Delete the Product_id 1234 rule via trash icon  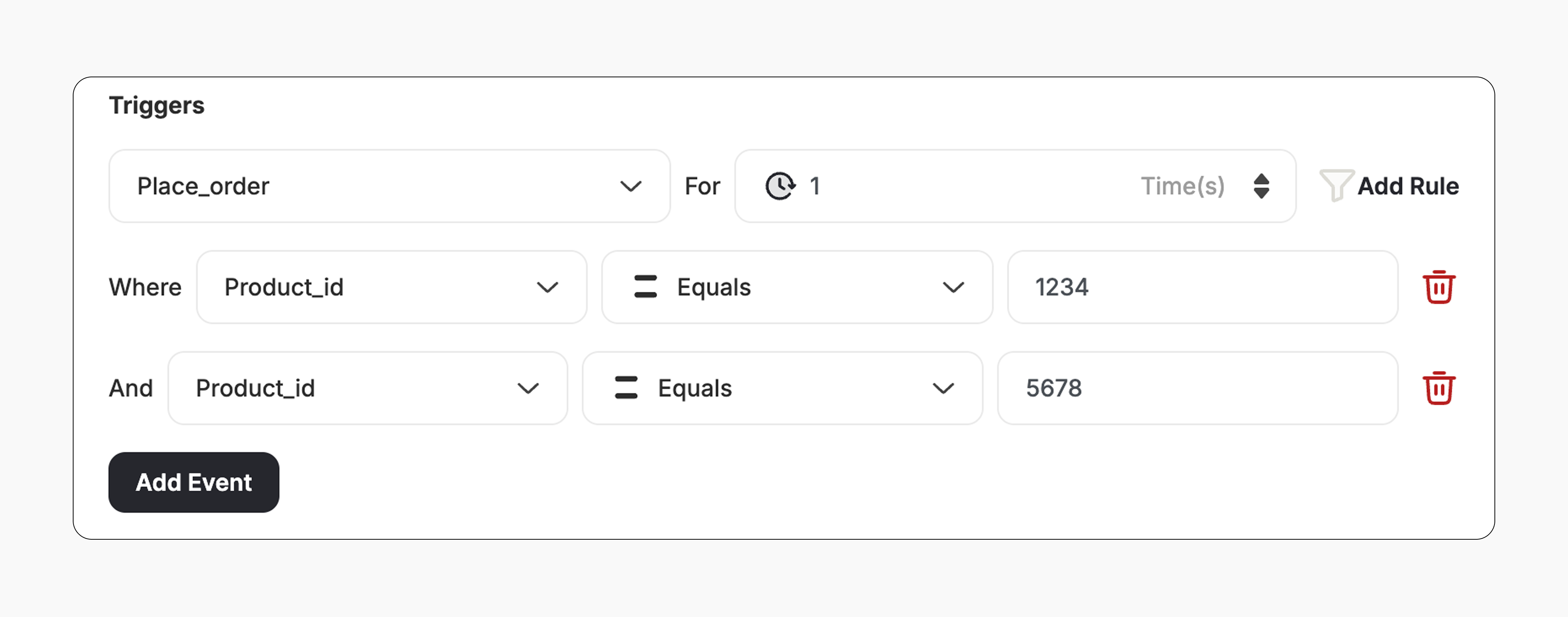point(1439,287)
